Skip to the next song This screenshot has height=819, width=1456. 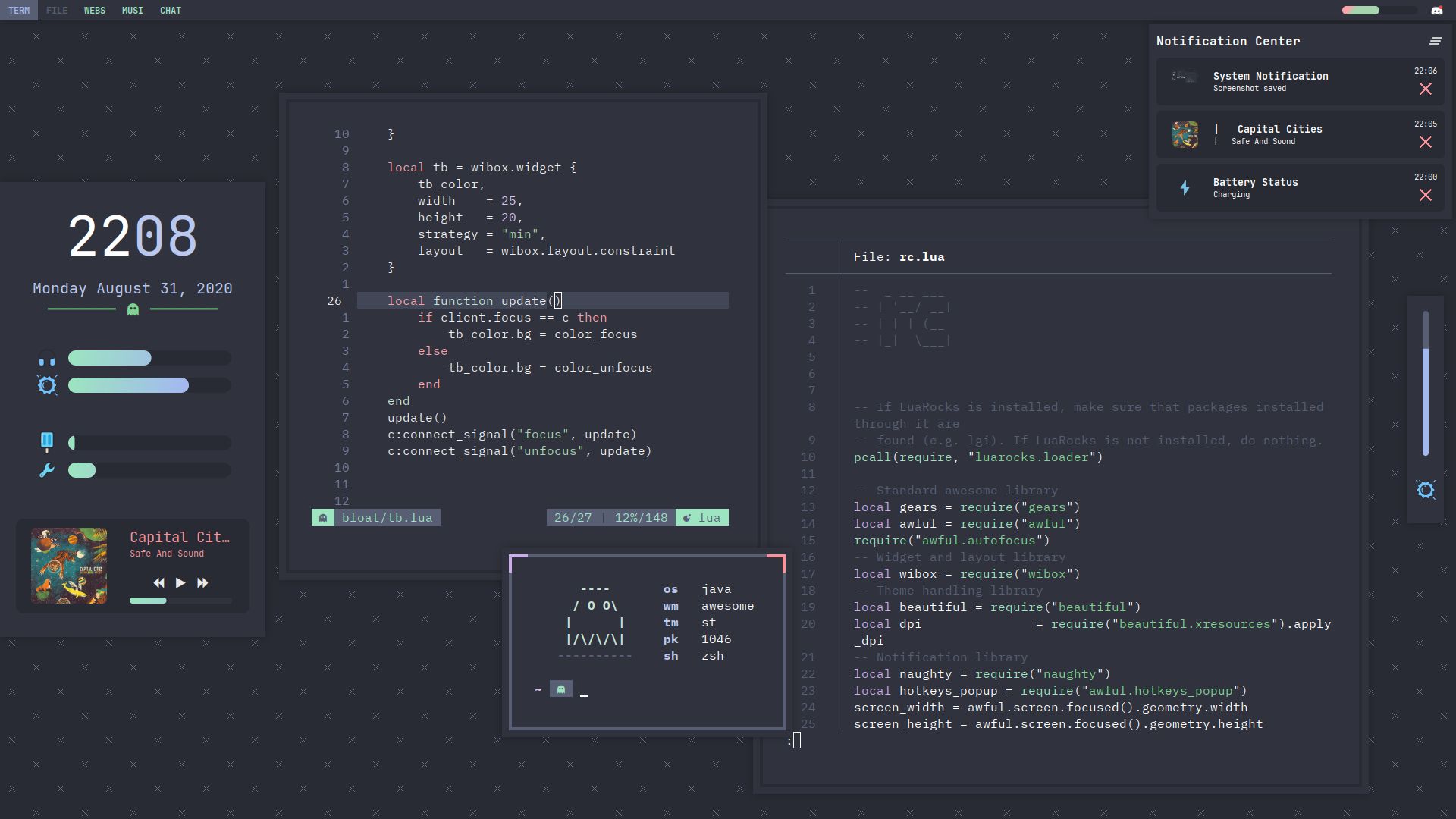pos(202,582)
